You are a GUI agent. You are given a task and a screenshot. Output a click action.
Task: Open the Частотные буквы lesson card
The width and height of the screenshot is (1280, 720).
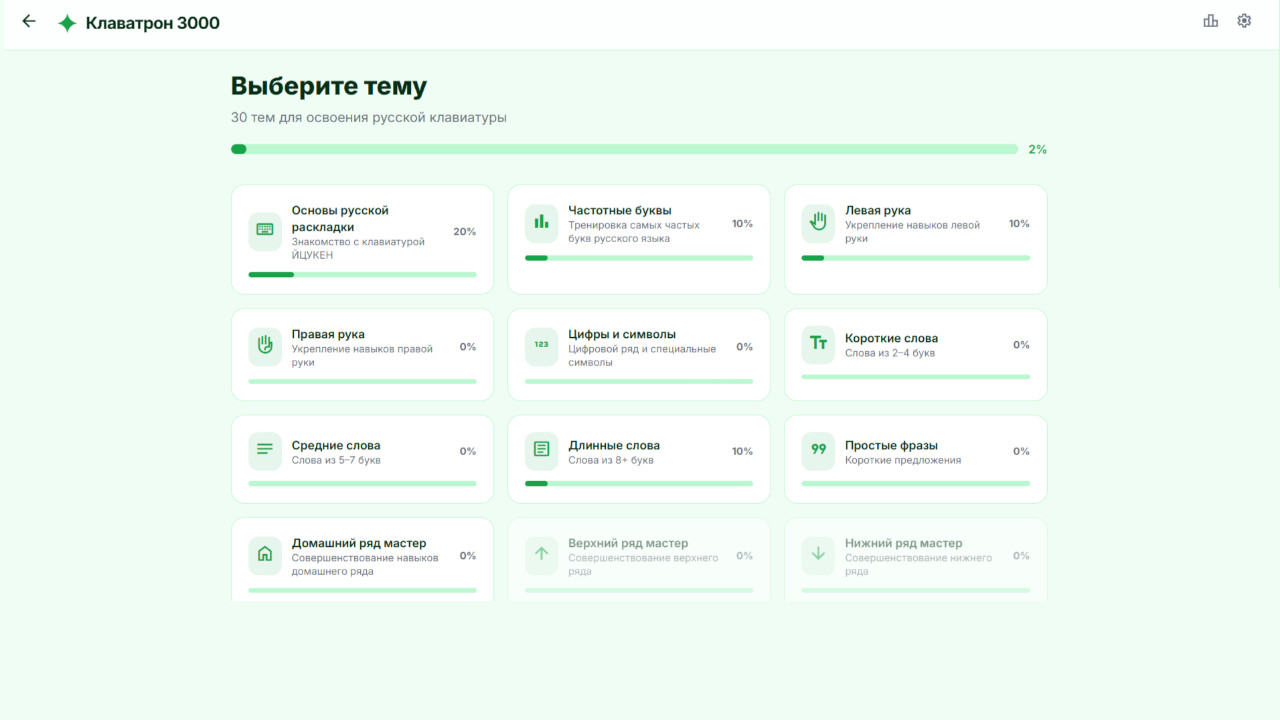[638, 239]
